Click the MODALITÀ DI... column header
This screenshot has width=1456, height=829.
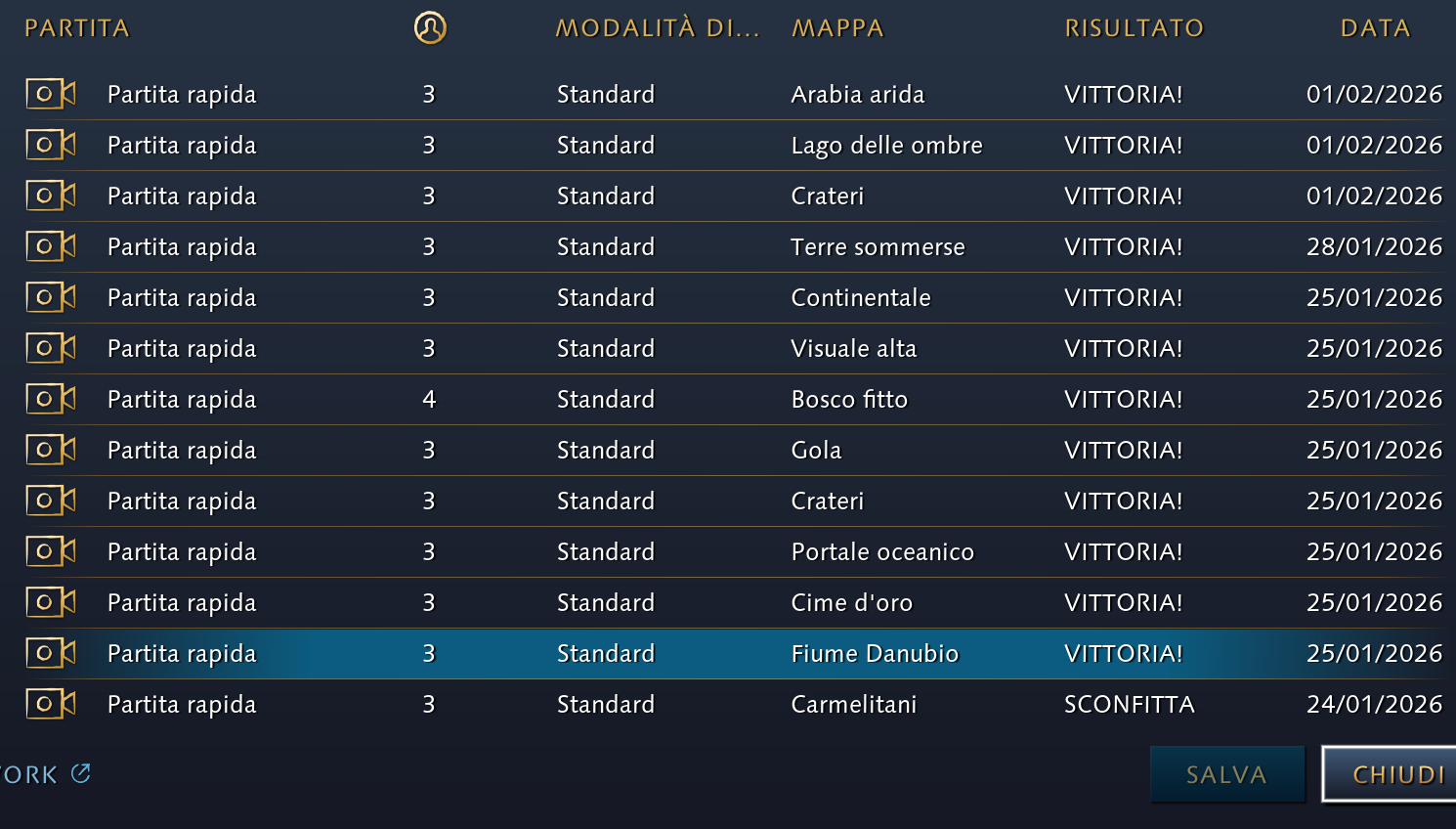(657, 28)
